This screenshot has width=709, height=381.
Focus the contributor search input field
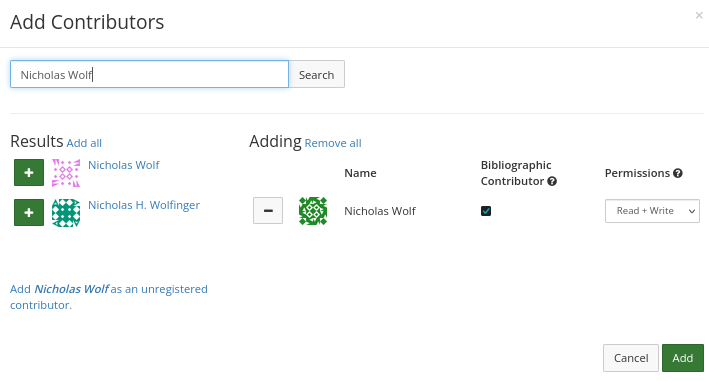(x=149, y=74)
